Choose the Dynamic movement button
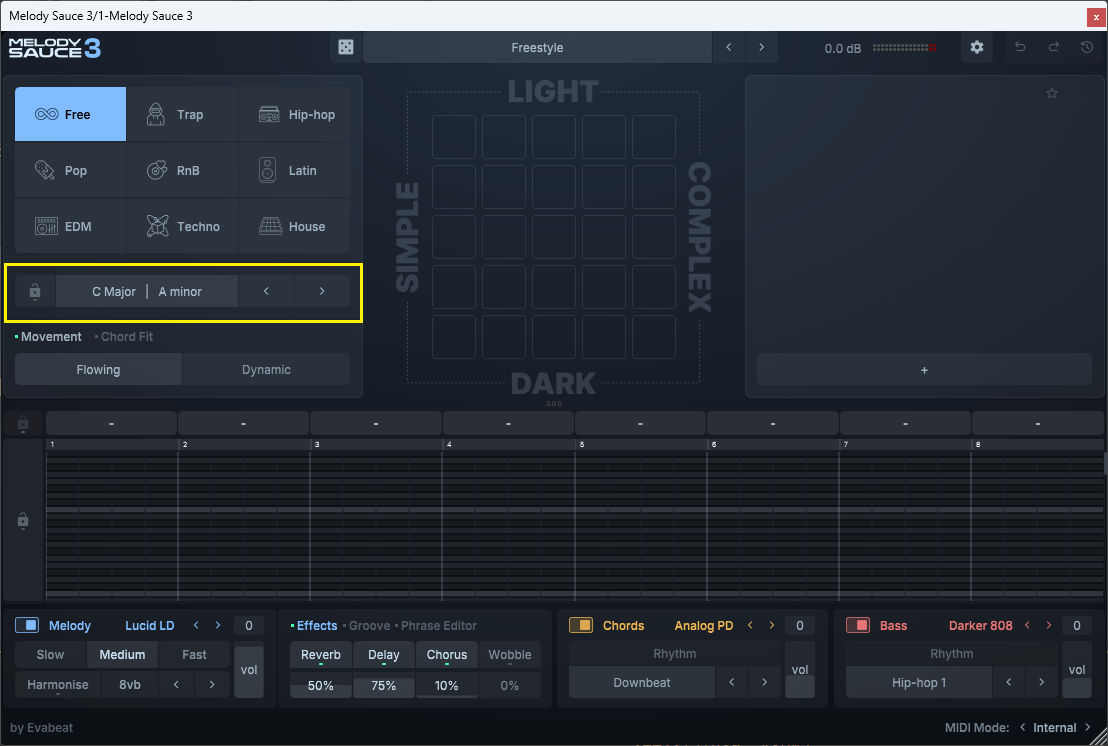 point(266,370)
